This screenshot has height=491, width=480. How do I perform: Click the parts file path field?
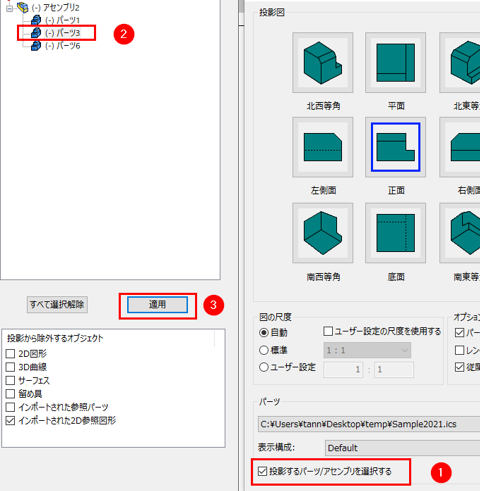pyautogui.click(x=369, y=424)
